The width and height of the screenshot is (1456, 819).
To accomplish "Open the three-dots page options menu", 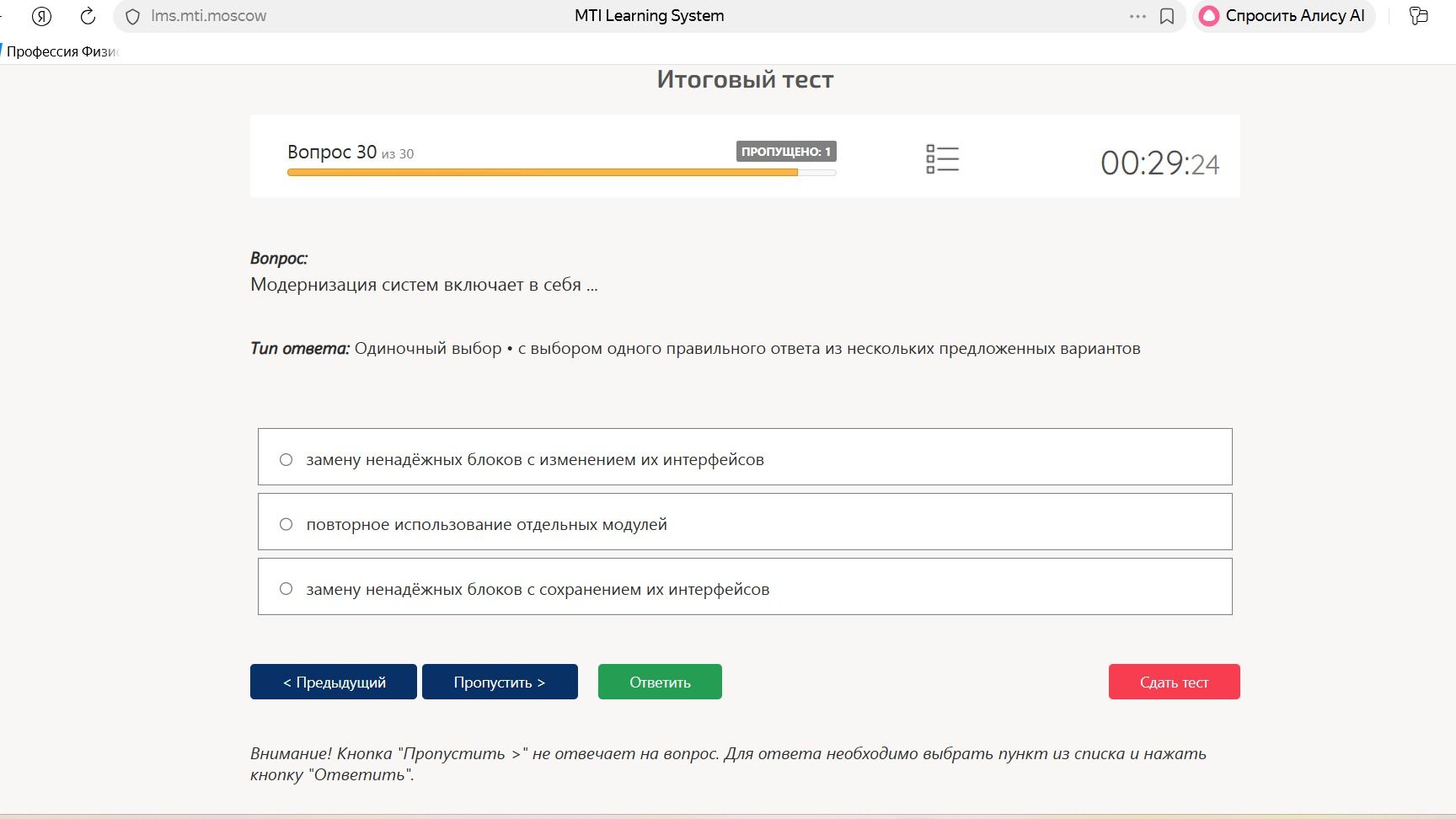I will (1137, 16).
